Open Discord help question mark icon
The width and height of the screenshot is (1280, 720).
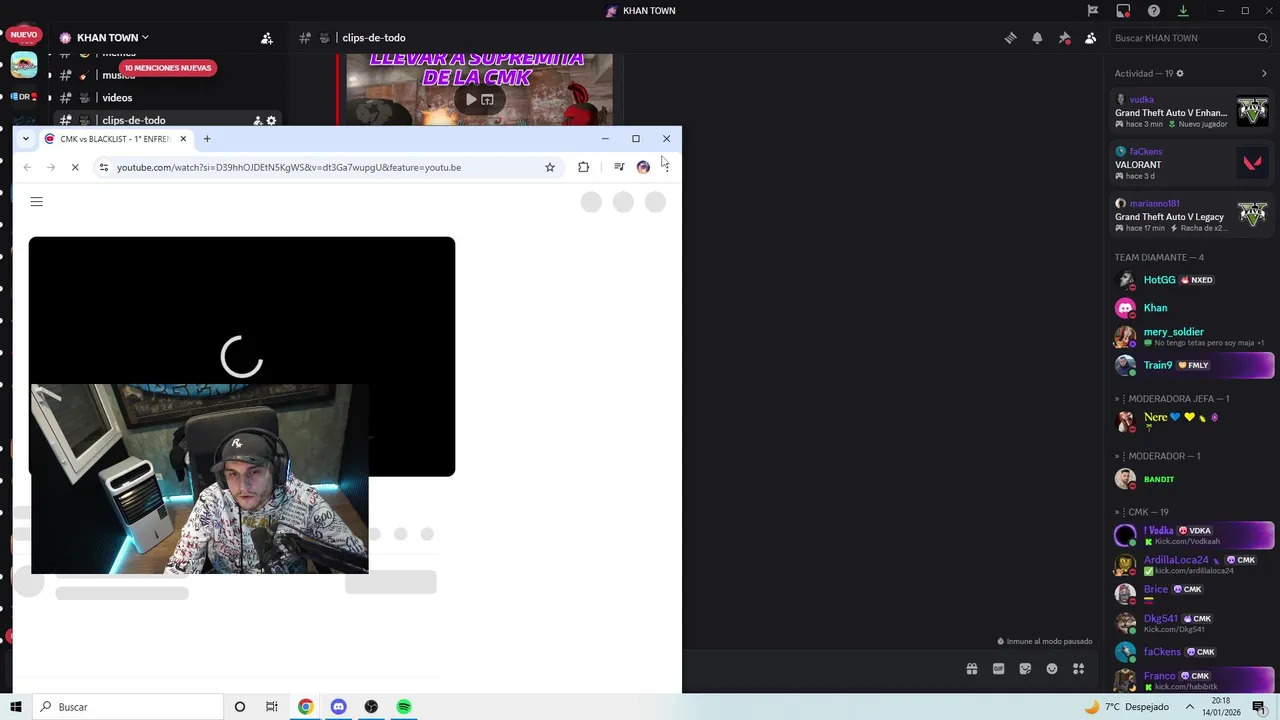1154,11
